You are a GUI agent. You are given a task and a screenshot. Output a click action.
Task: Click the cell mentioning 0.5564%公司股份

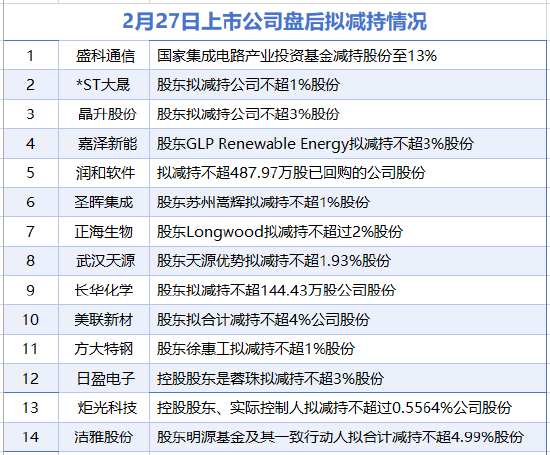pyautogui.click(x=348, y=408)
